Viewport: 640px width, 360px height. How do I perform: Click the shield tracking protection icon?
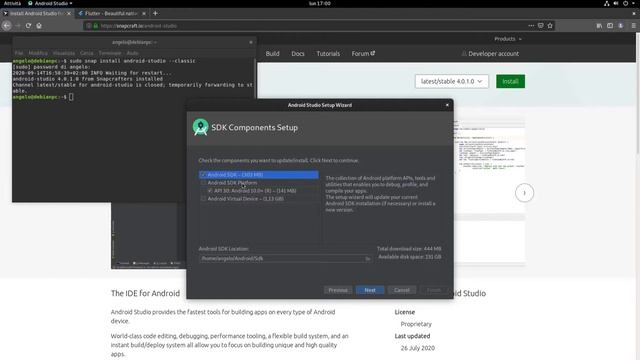pos(89,26)
